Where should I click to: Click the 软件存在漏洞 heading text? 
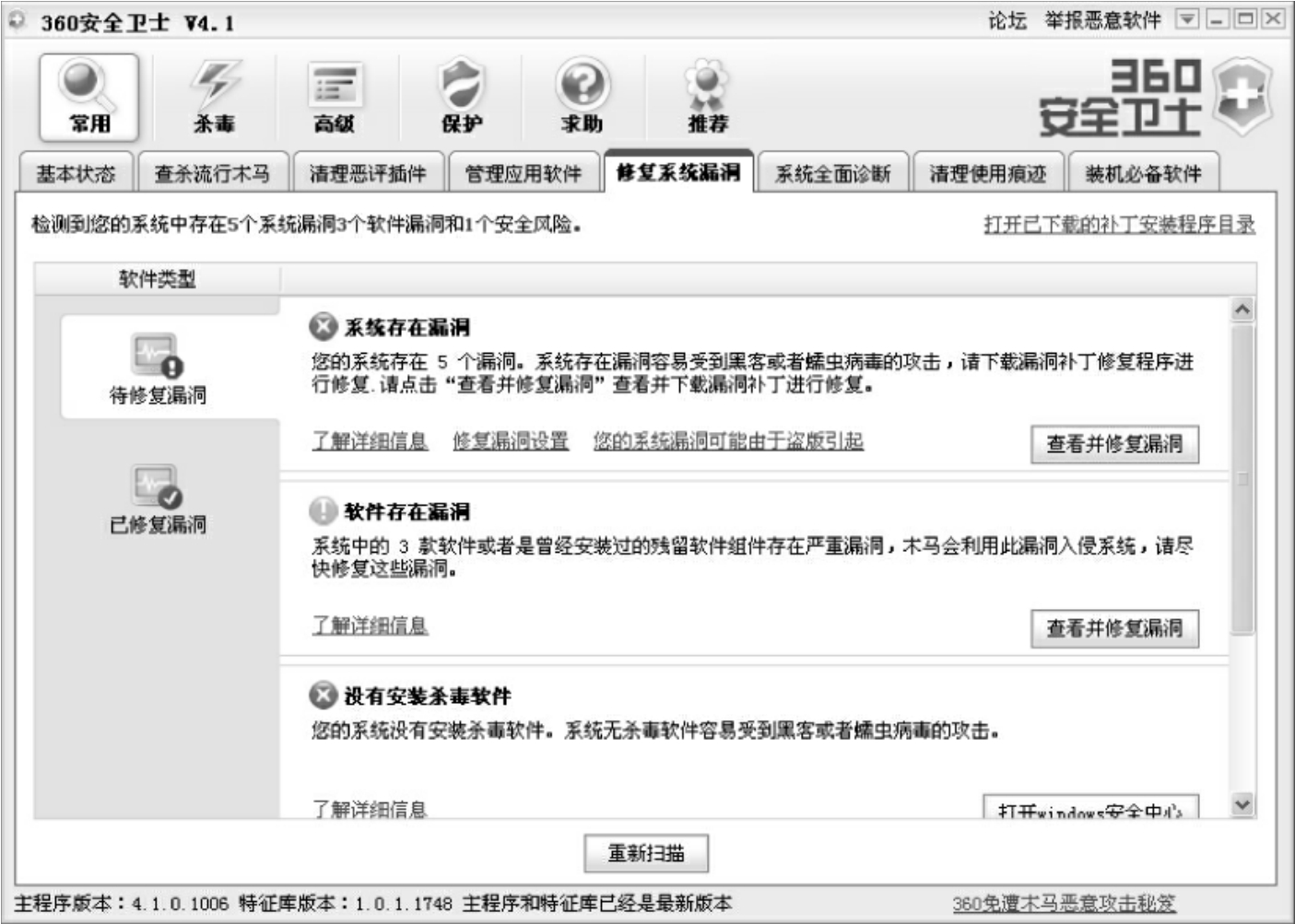[x=407, y=511]
